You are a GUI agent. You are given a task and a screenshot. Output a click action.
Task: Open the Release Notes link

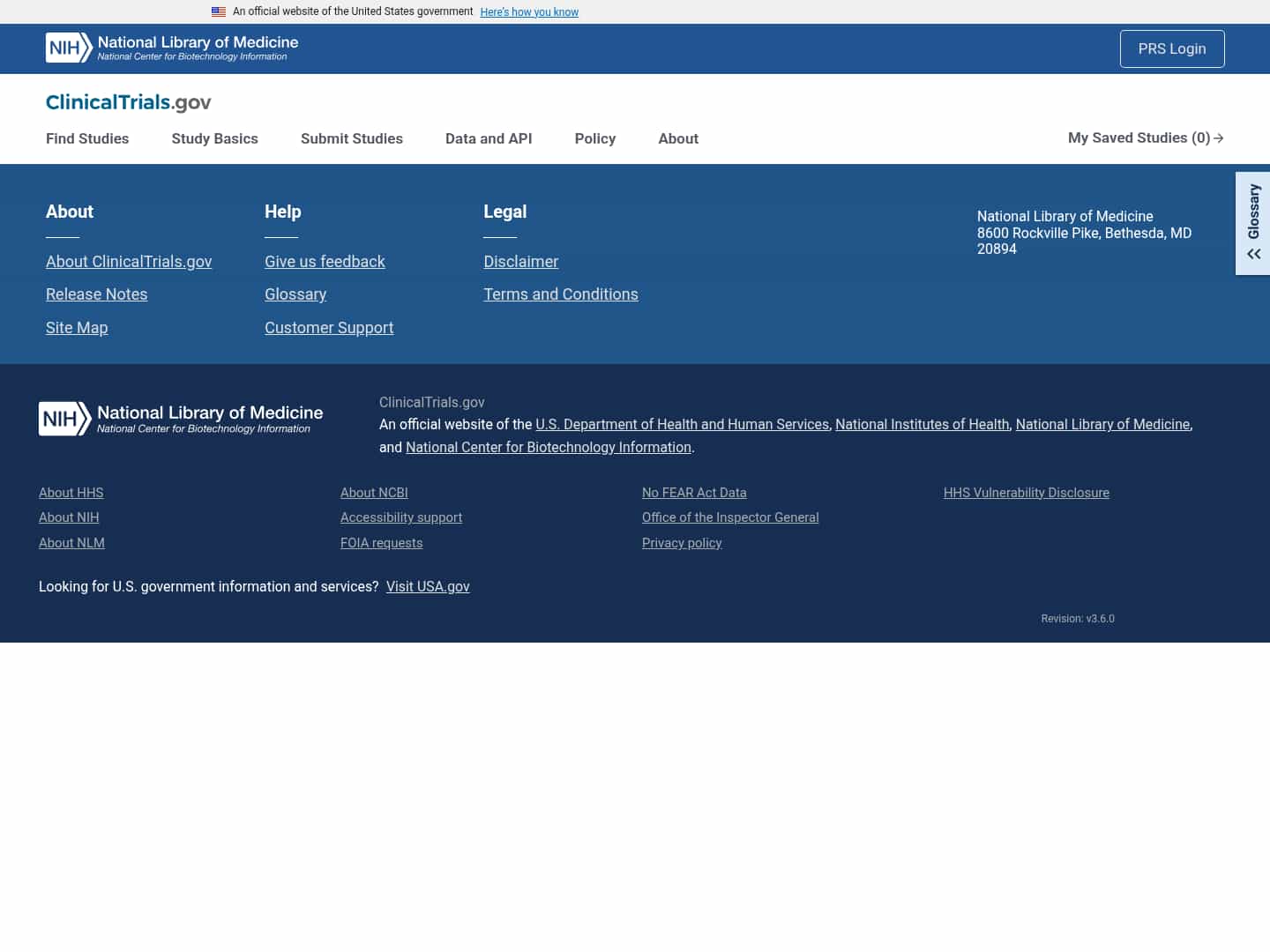coord(97,294)
